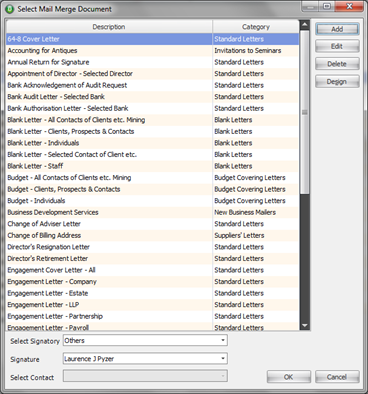Click the Edit button
Image resolution: width=368 pixels, height=394 pixels.
(337, 46)
